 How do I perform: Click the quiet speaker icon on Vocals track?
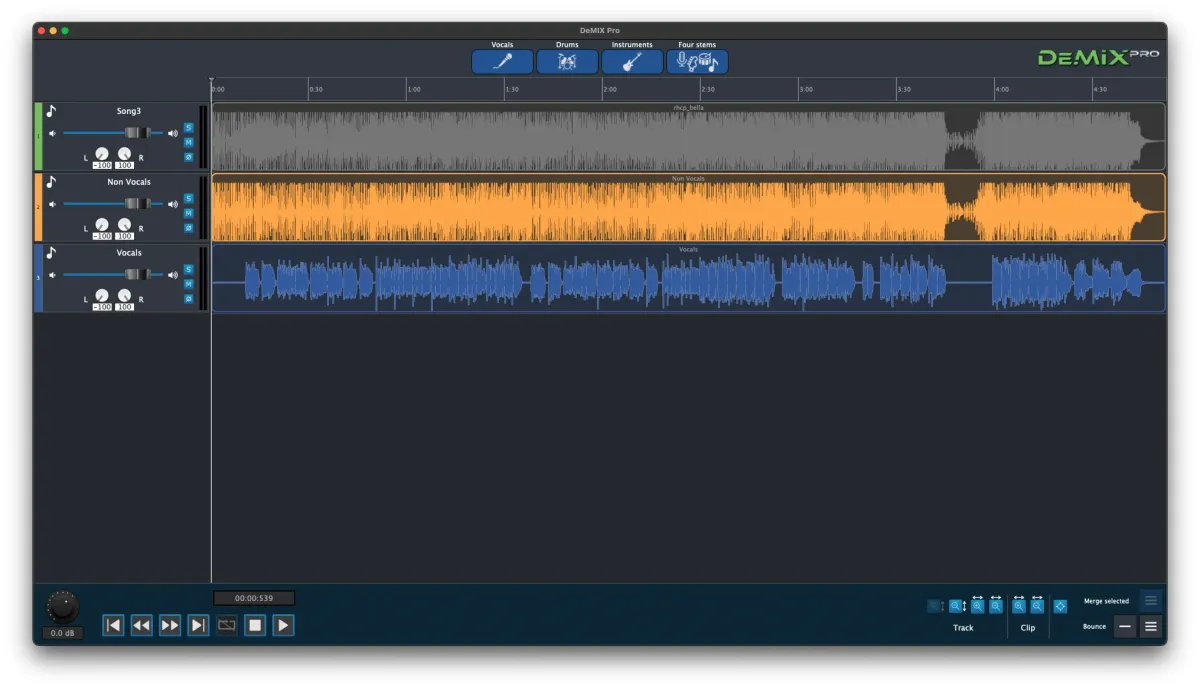(x=53, y=275)
